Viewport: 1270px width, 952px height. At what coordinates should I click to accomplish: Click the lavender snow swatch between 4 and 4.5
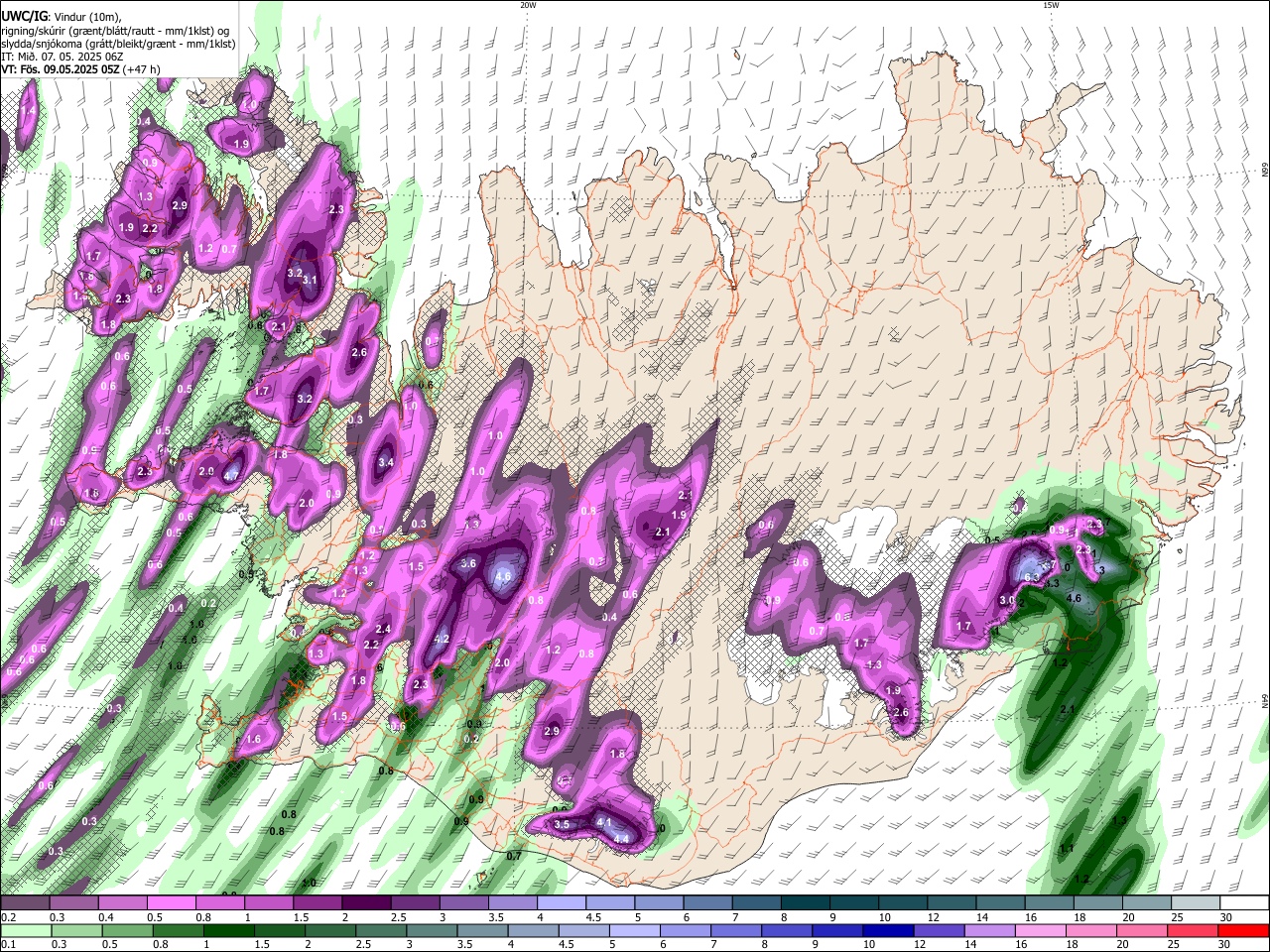pos(560,903)
